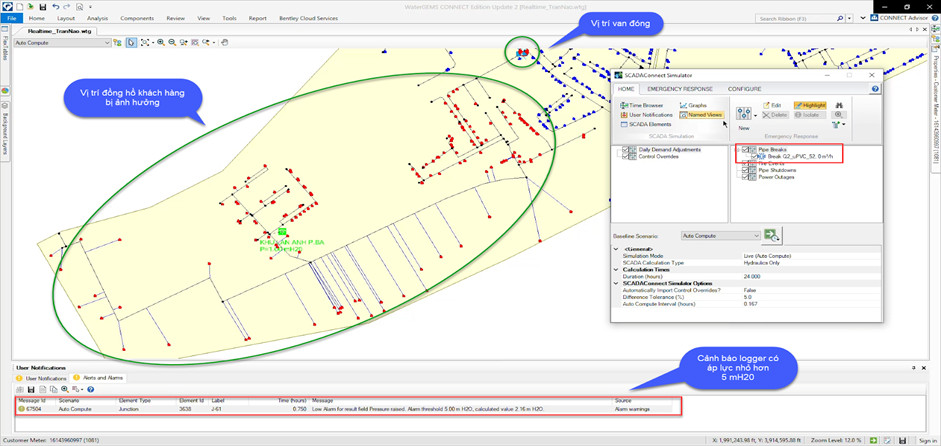
Task: Open Baseline Scenario Auto Compute dropdown
Action: pos(755,236)
